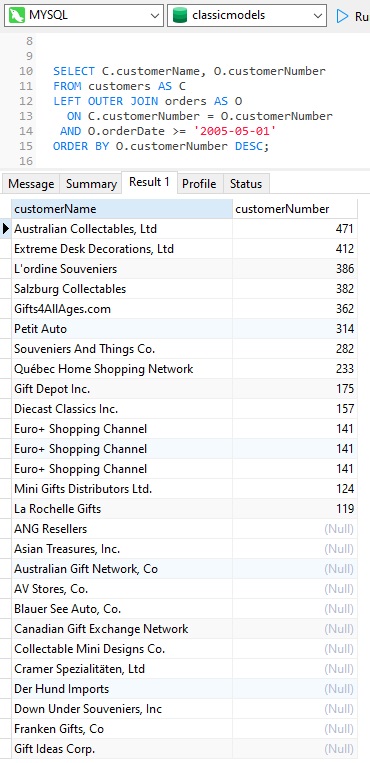The height and width of the screenshot is (763, 370).
Task: Click line number 13 in gutter
Action: pos(26,116)
